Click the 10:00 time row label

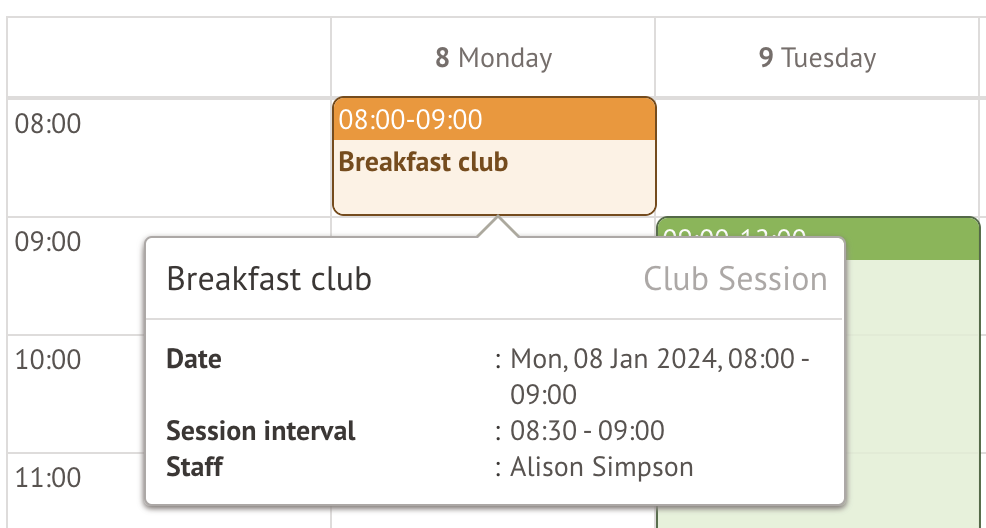point(48,360)
